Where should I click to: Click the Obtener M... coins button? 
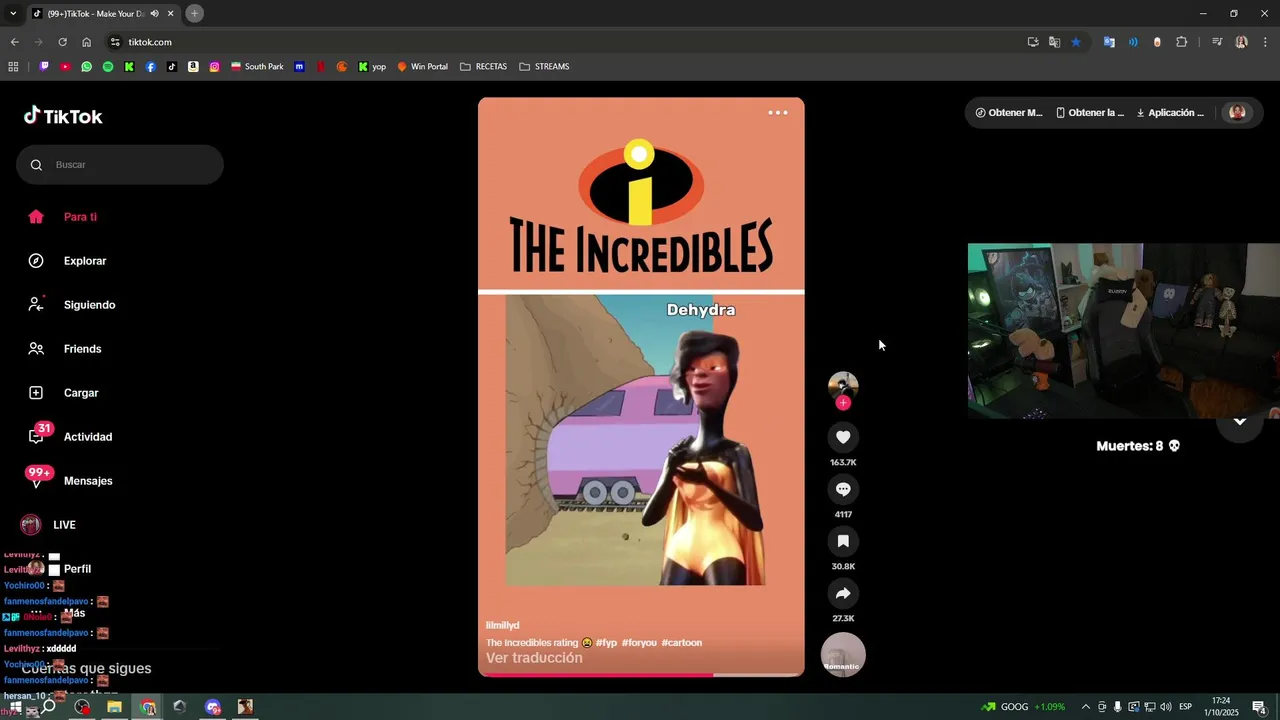click(1009, 113)
